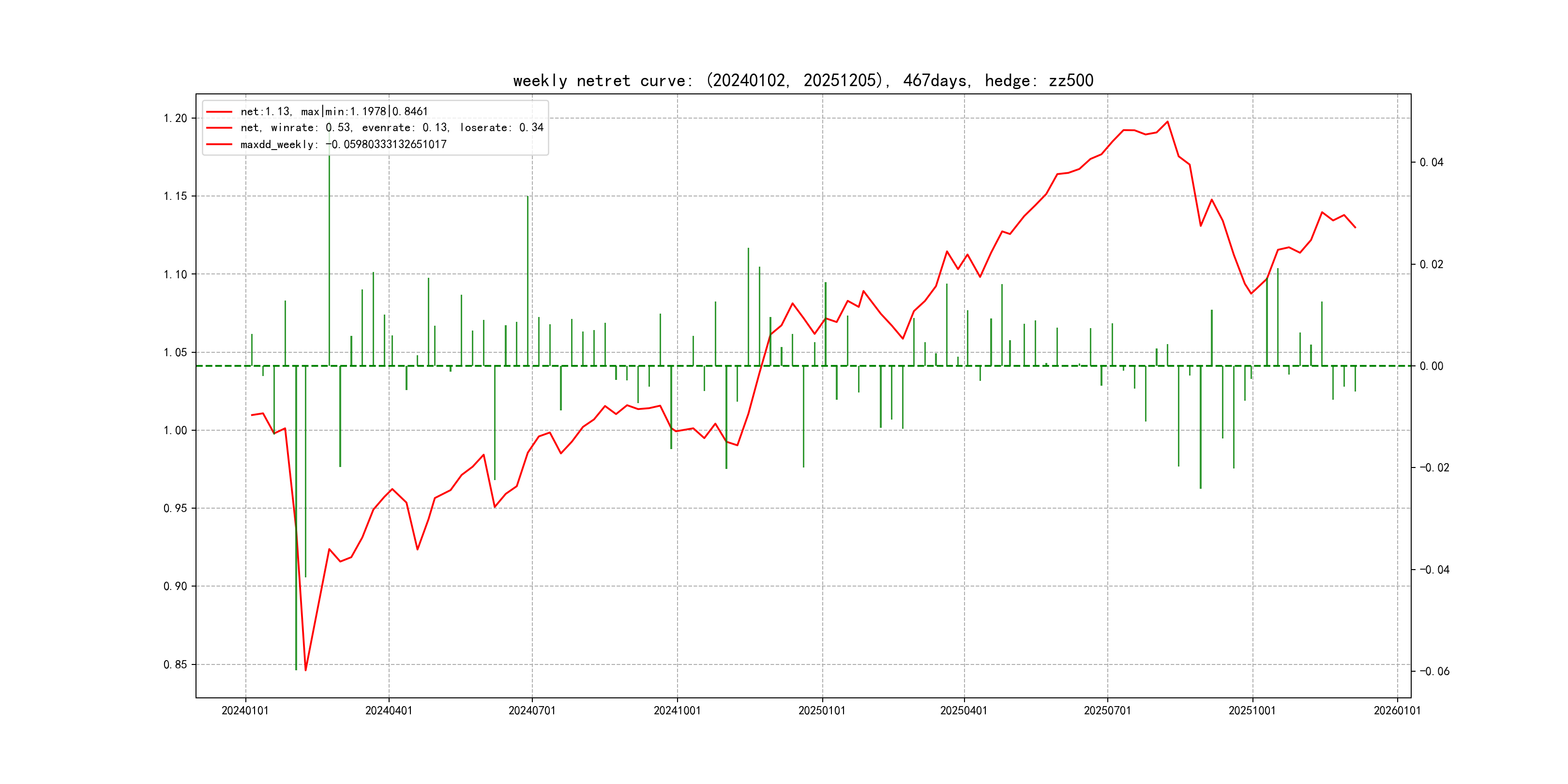Click the 20260101 x-axis date label
The height and width of the screenshot is (784, 1568).
tap(1397, 710)
